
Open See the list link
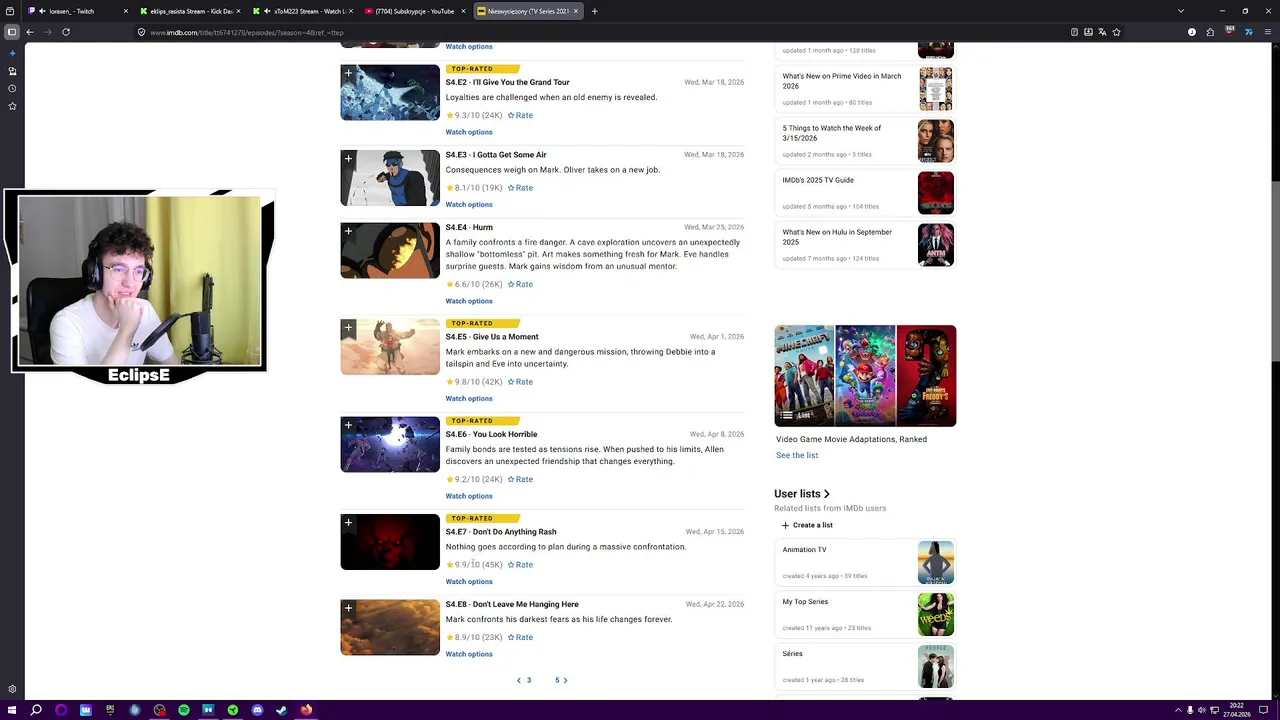797,455
